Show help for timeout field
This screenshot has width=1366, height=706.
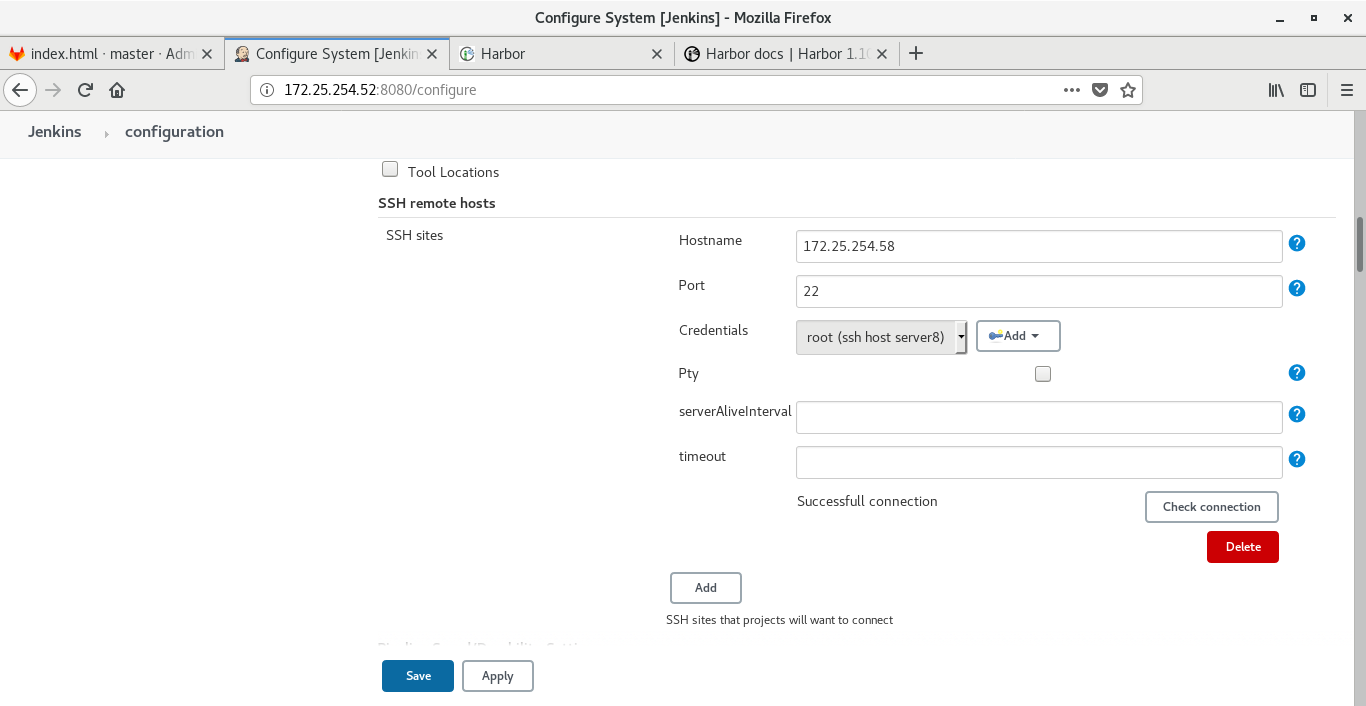(1297, 459)
